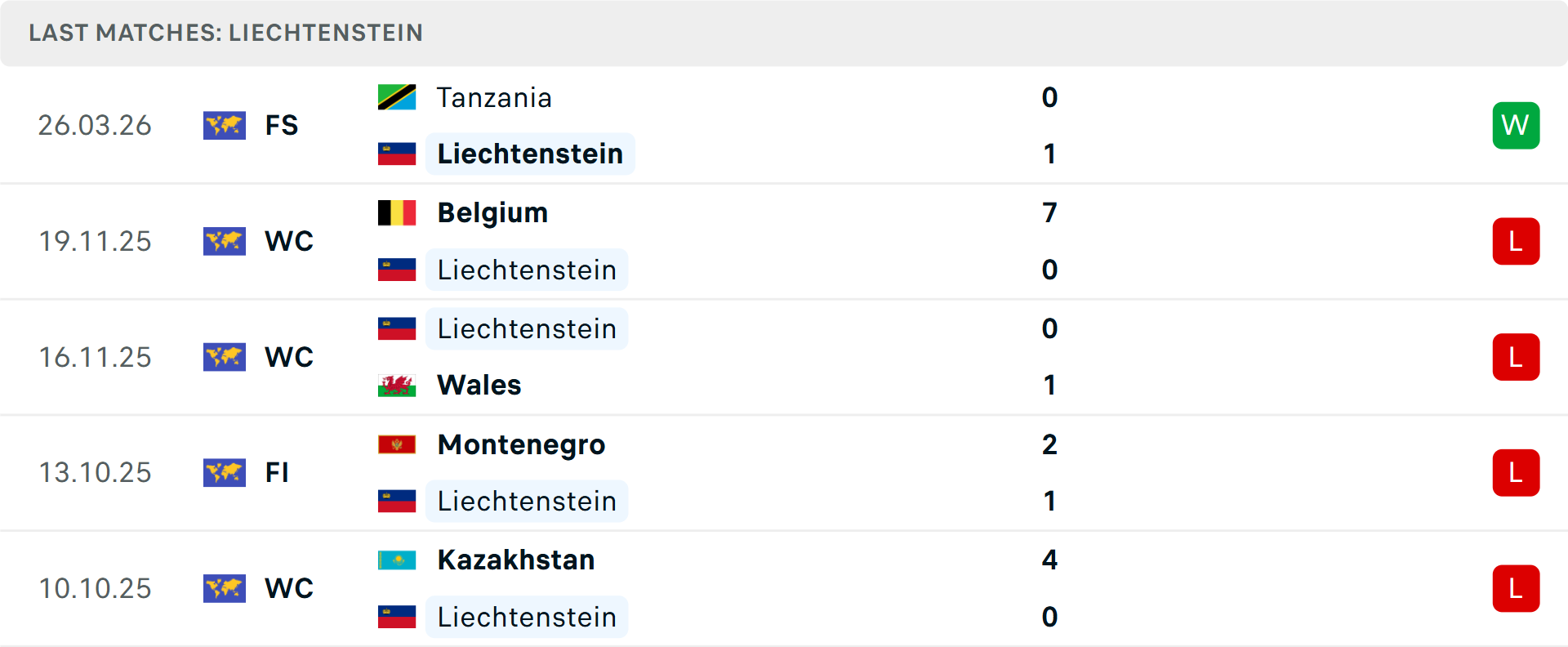Viewport: 1568px width, 647px height.
Task: Click the world competition icon next to FS
Action: (225, 125)
